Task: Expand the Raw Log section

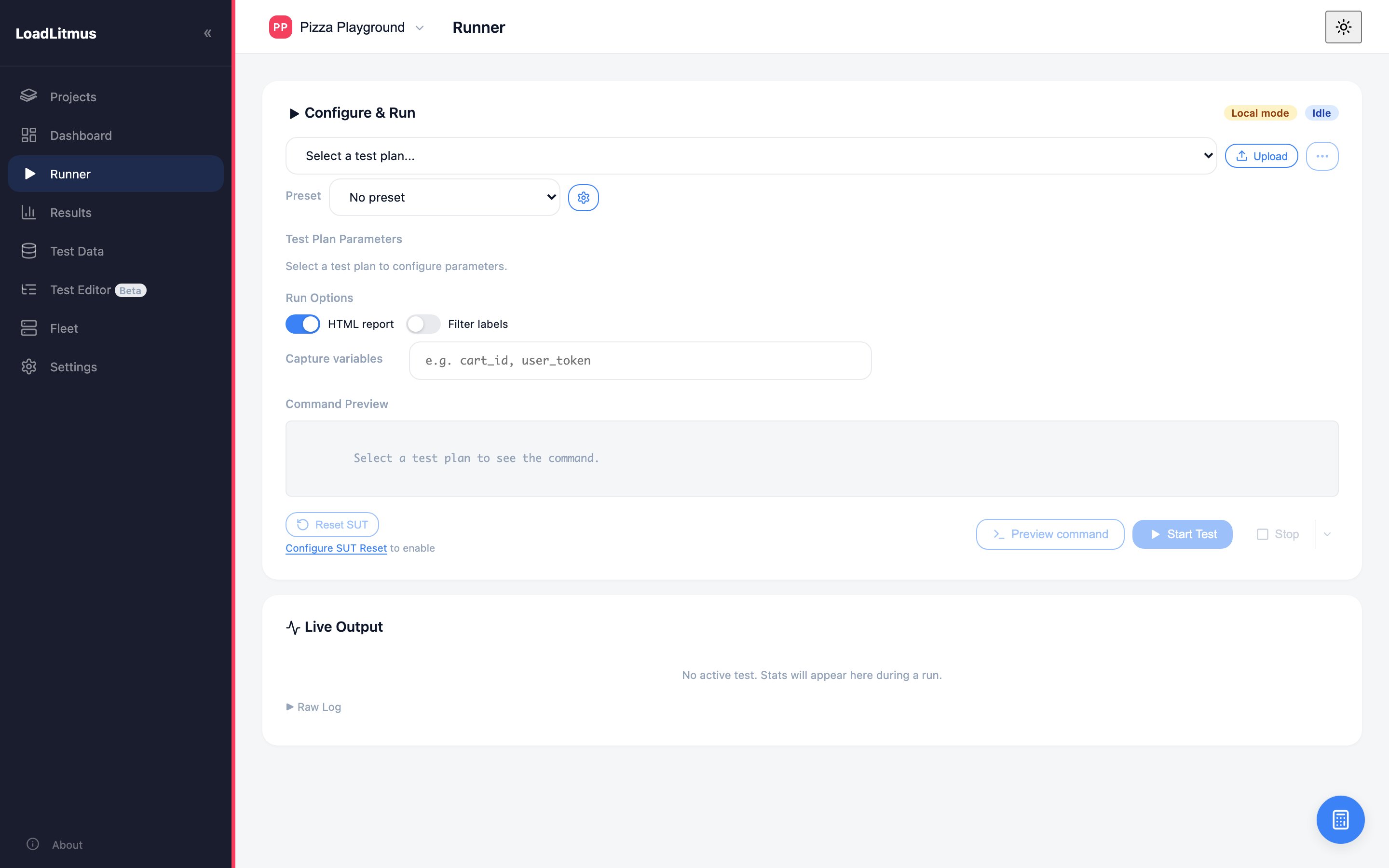Action: click(313, 706)
